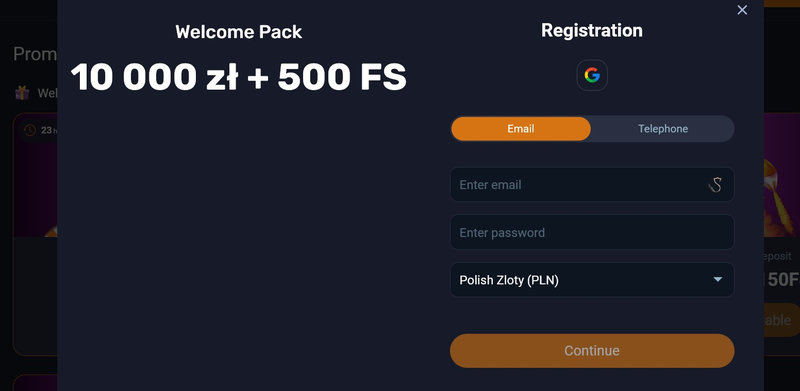Switch to the Telephone registration tab
800x391 pixels.
663,129
